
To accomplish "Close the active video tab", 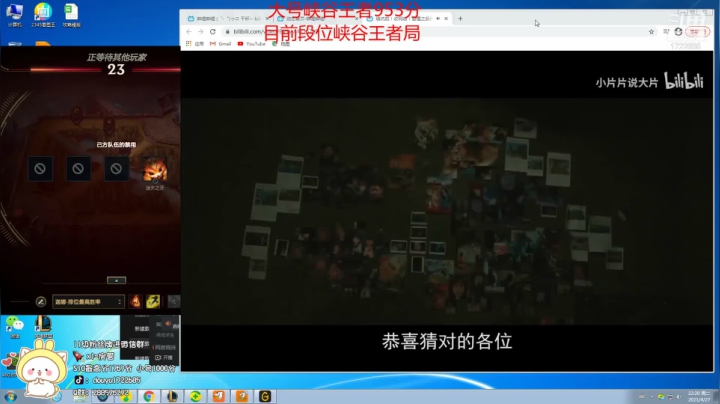I will pos(446,19).
